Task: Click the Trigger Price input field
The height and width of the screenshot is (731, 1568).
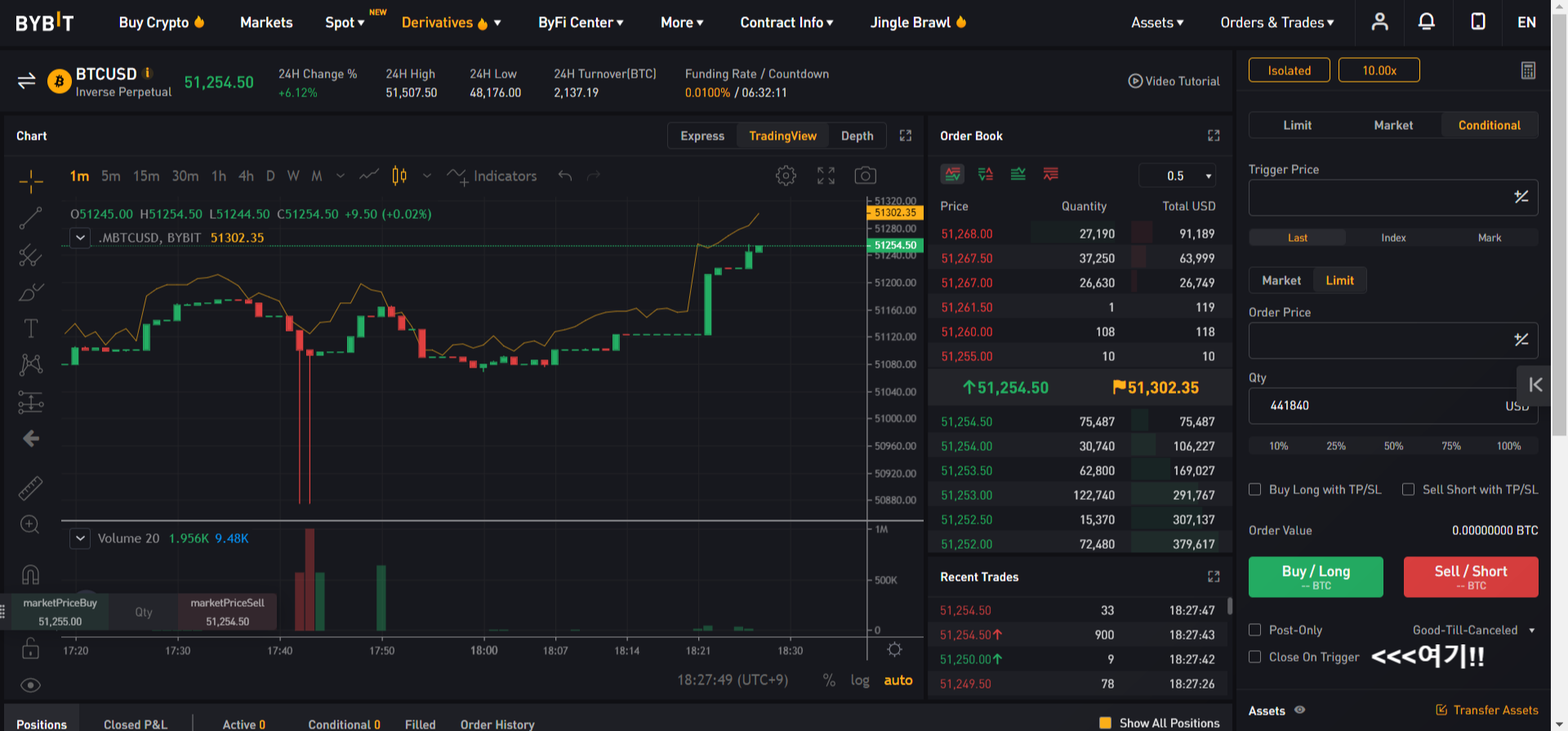Action: pyautogui.click(x=1393, y=198)
